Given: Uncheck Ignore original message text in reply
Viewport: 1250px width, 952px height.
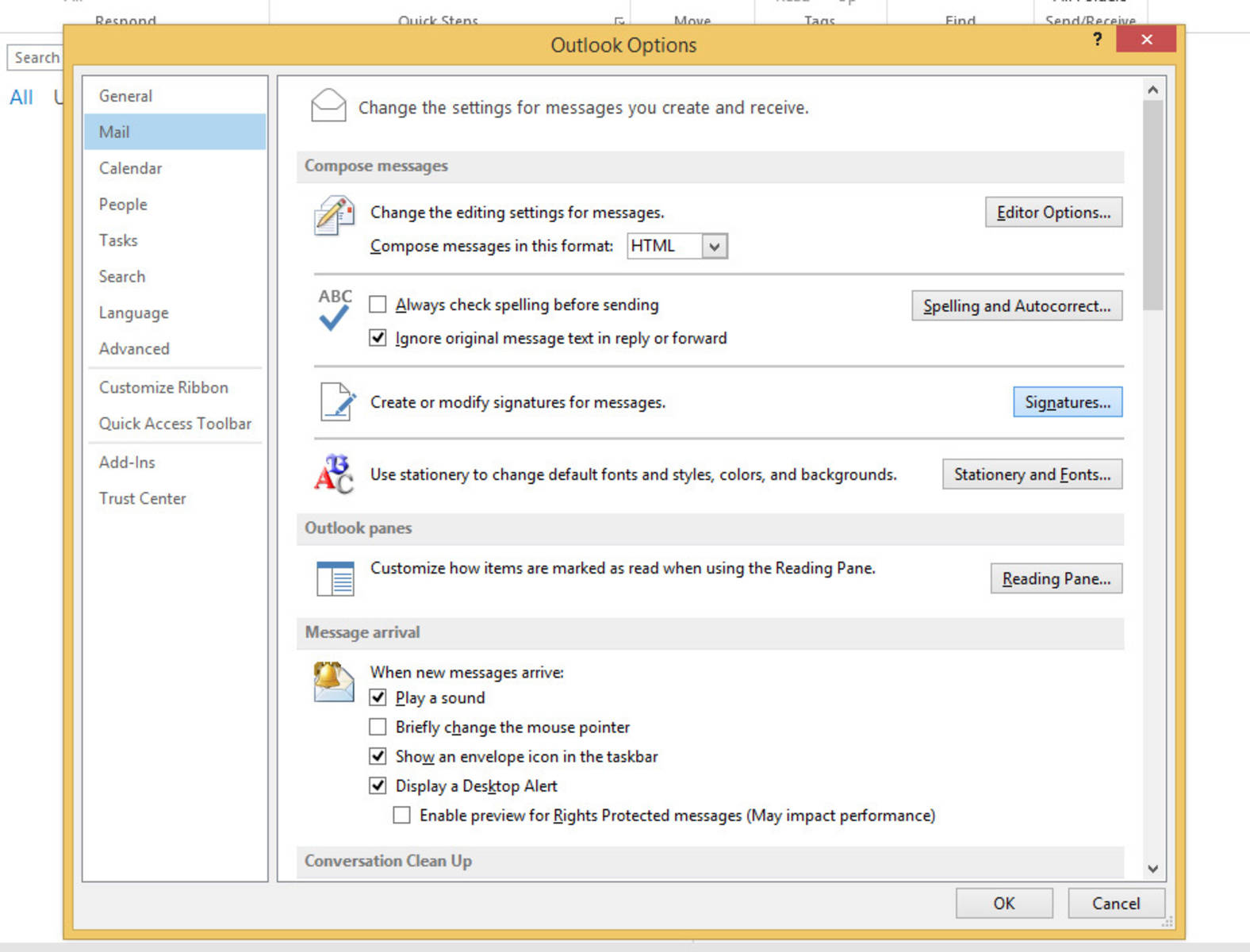Looking at the screenshot, I should click(378, 338).
